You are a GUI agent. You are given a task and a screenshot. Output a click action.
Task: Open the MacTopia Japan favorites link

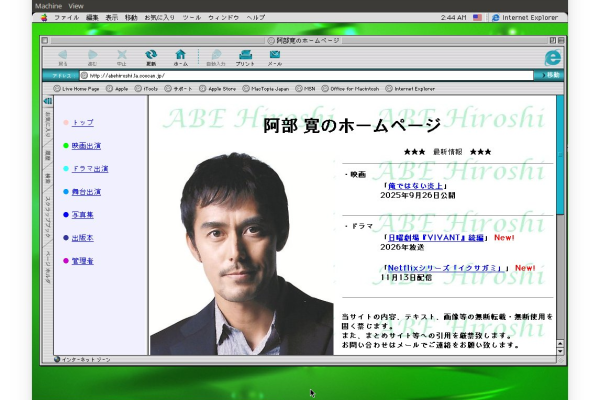click(266, 89)
